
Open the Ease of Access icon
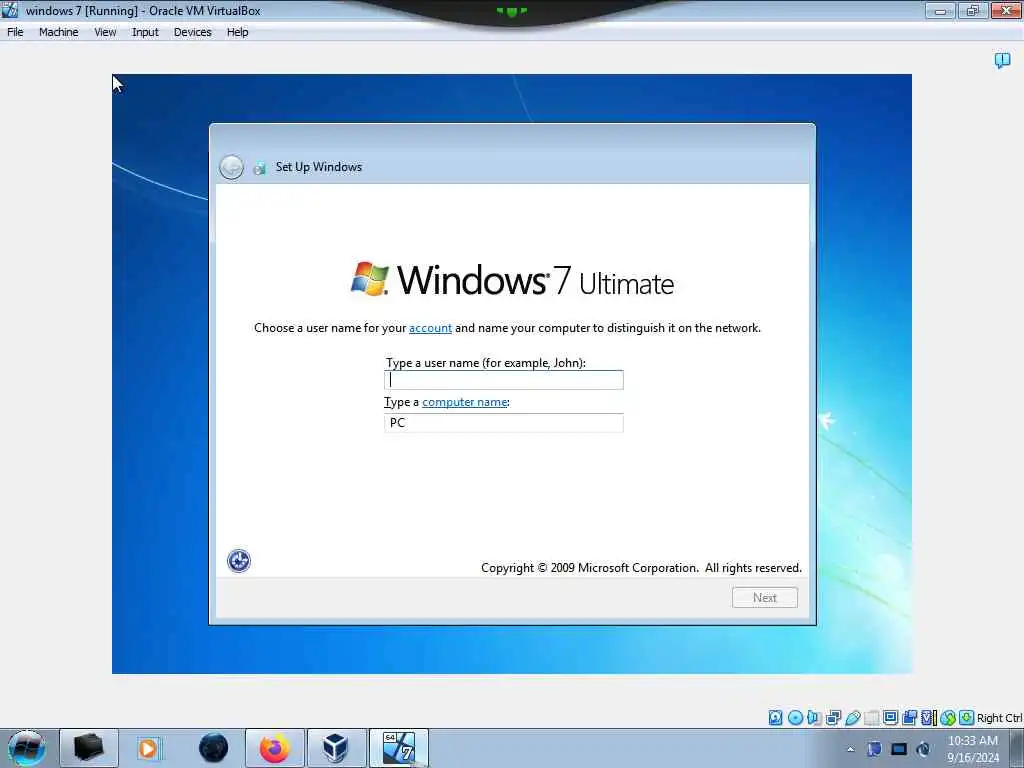click(x=239, y=561)
